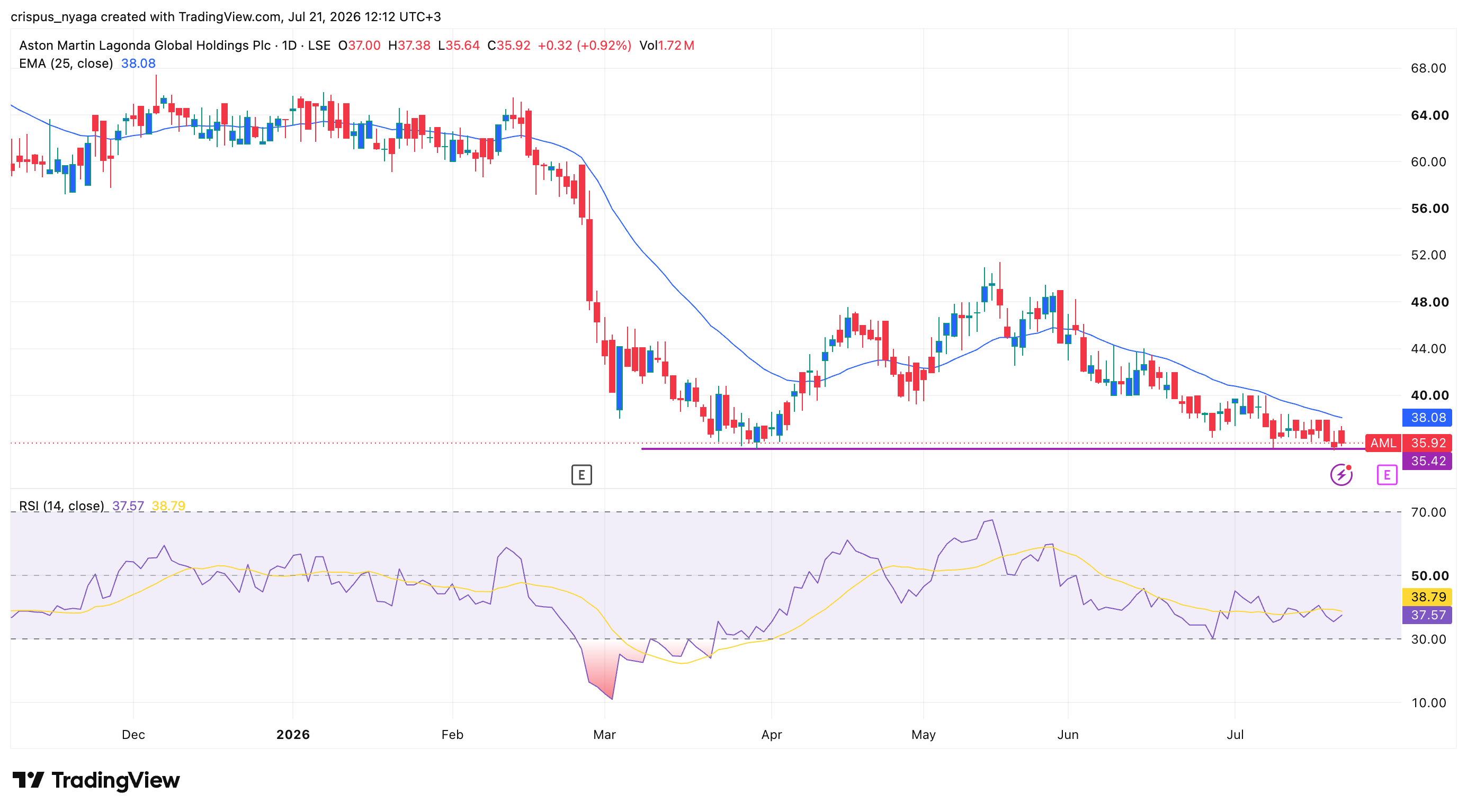Click the pink earnings E icon

(1387, 475)
